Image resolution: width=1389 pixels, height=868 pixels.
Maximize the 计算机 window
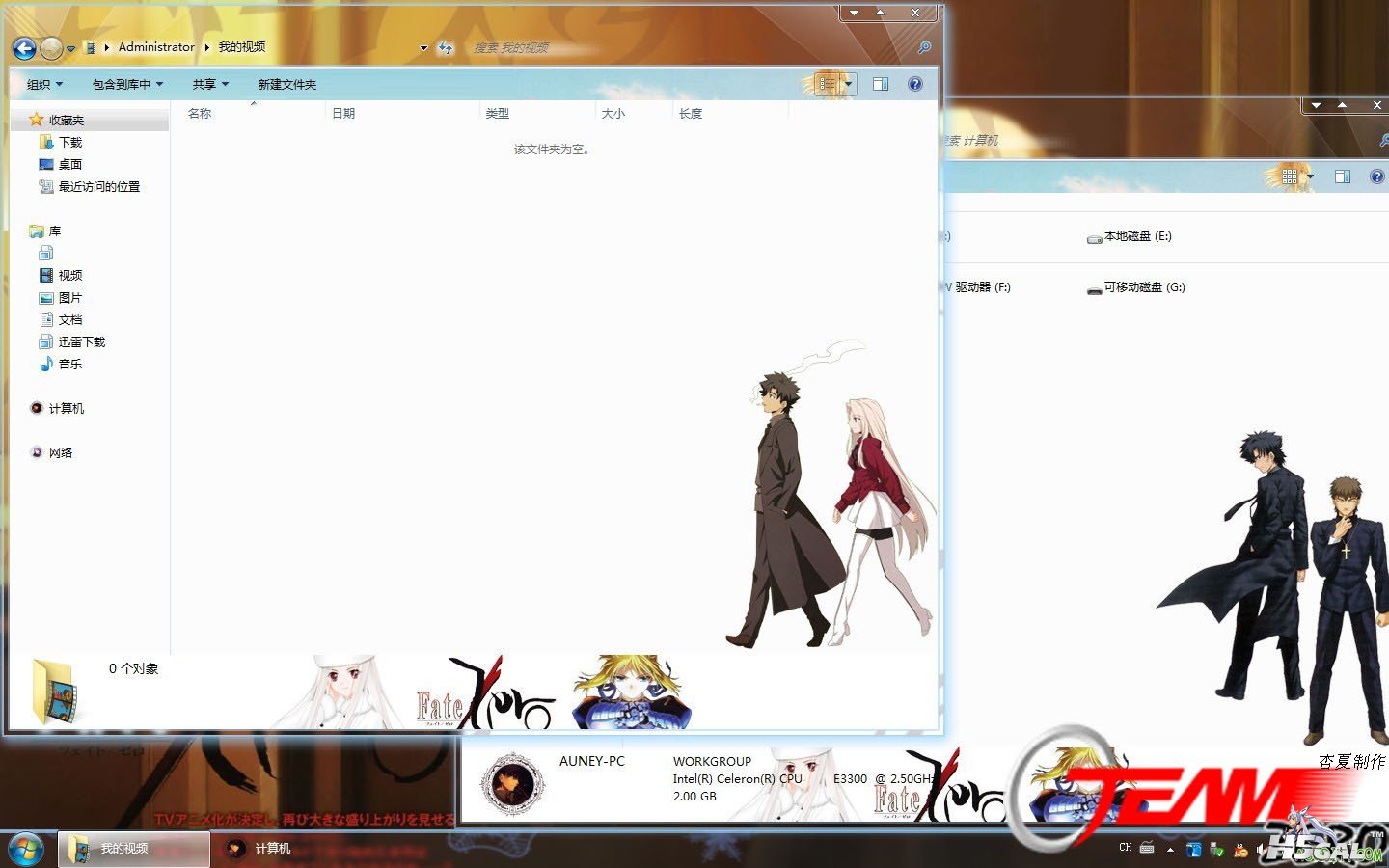[x=1342, y=105]
